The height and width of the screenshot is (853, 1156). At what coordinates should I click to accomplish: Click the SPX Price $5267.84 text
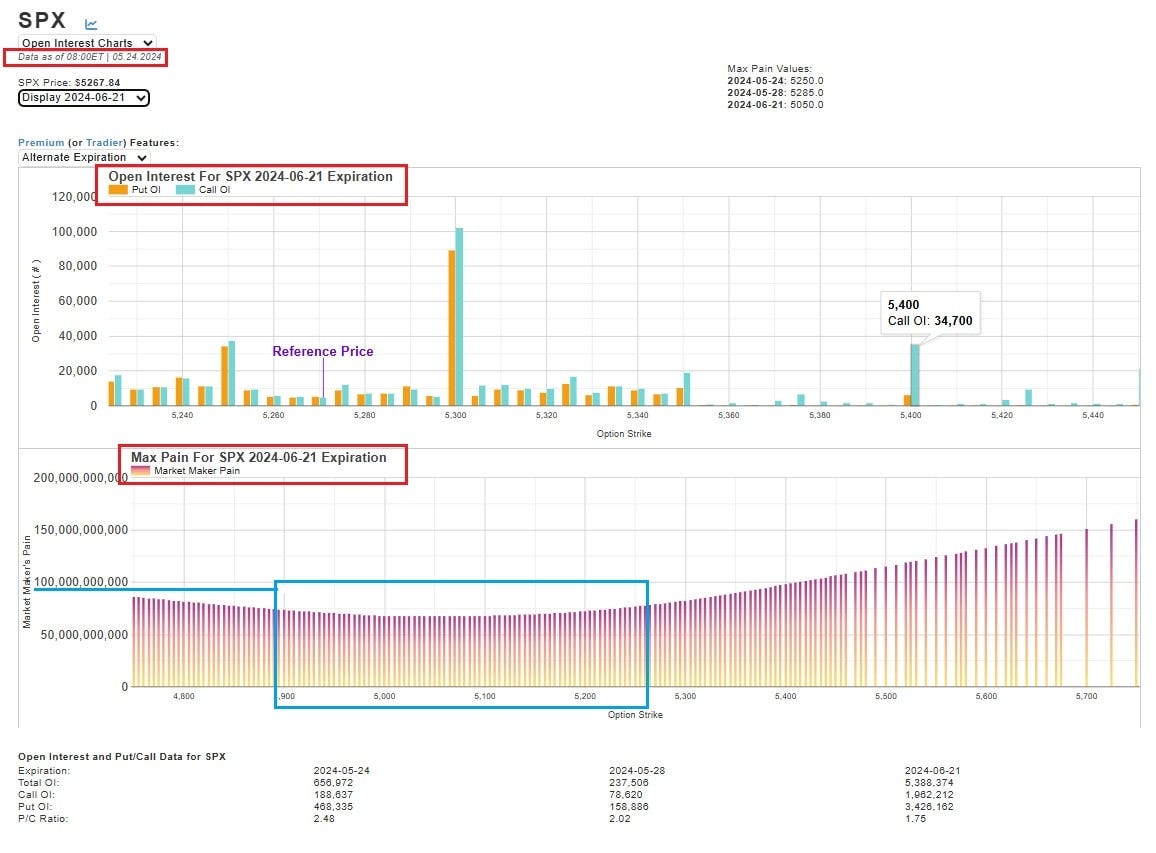tap(69, 83)
